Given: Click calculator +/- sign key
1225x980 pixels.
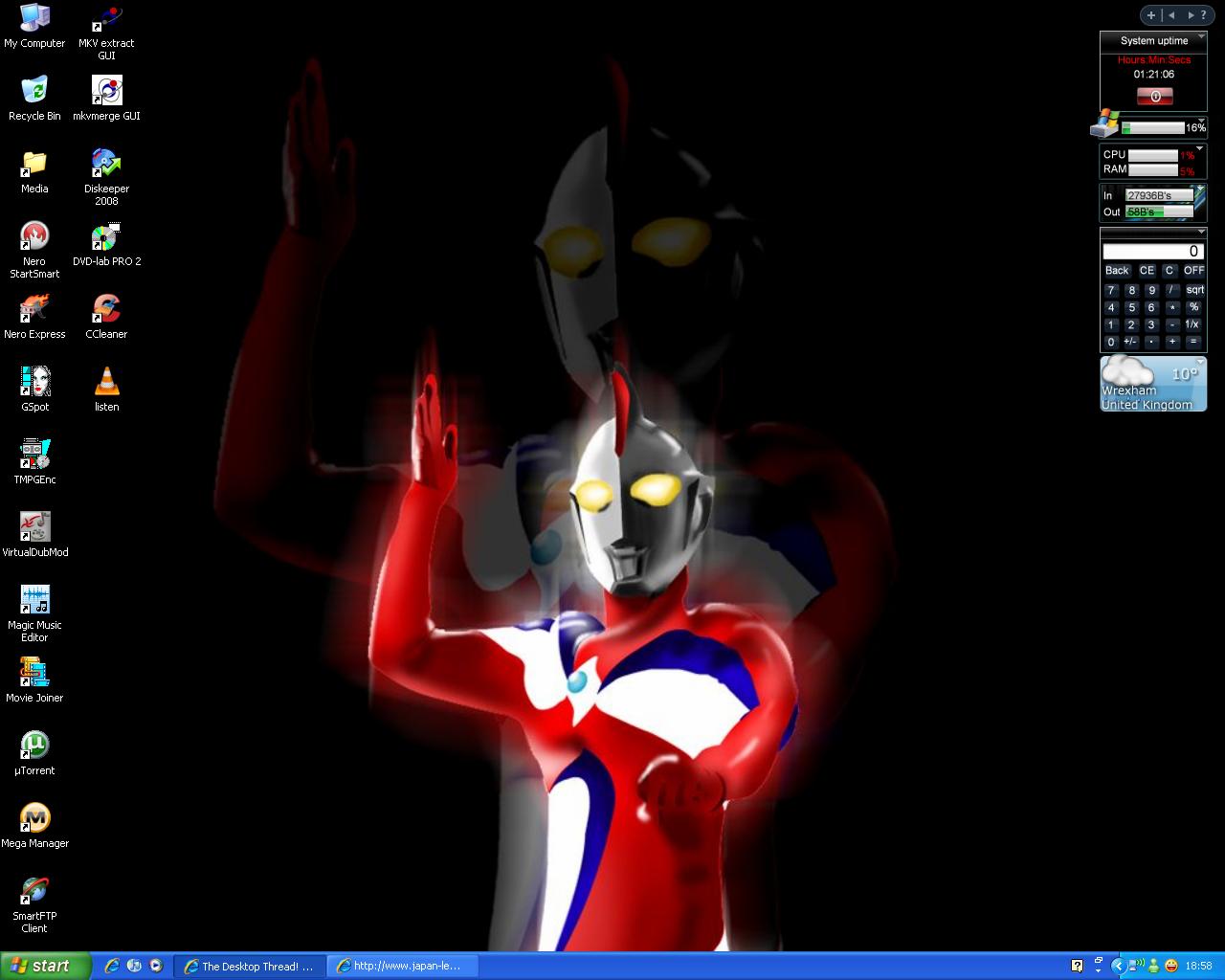Looking at the screenshot, I should (1130, 342).
